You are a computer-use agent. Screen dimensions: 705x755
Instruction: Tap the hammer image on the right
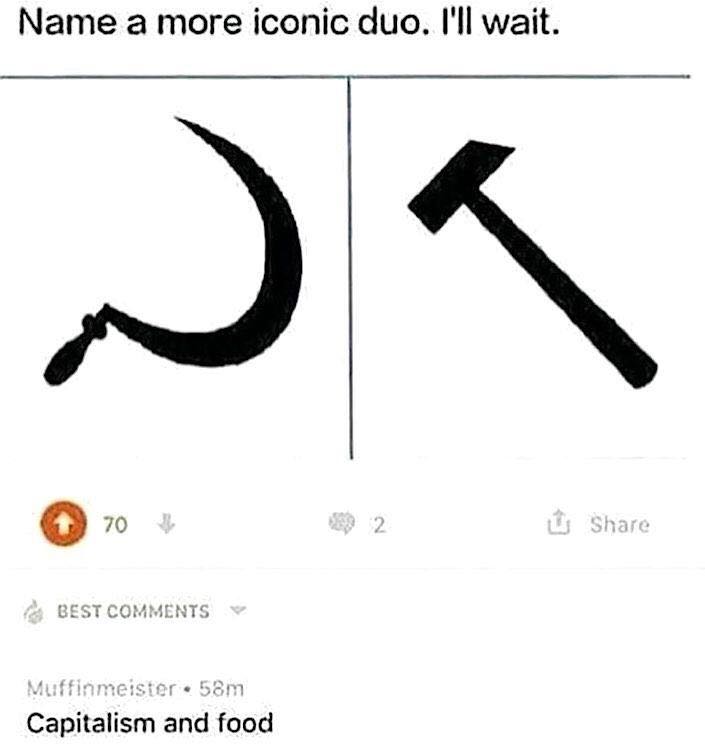click(x=532, y=263)
